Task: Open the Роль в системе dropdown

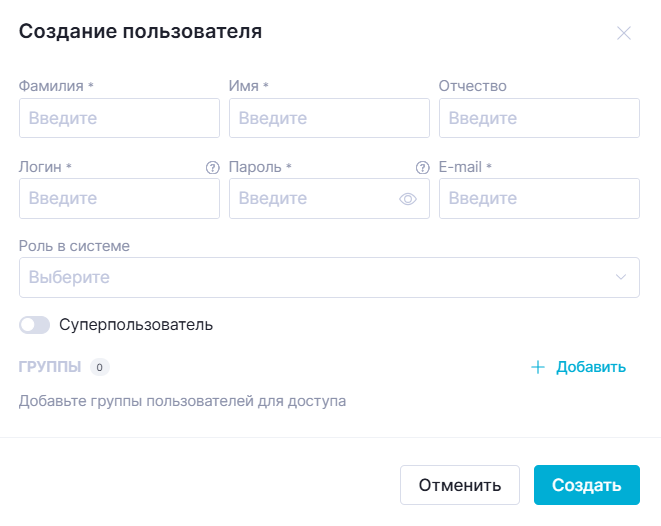Action: tap(320, 277)
